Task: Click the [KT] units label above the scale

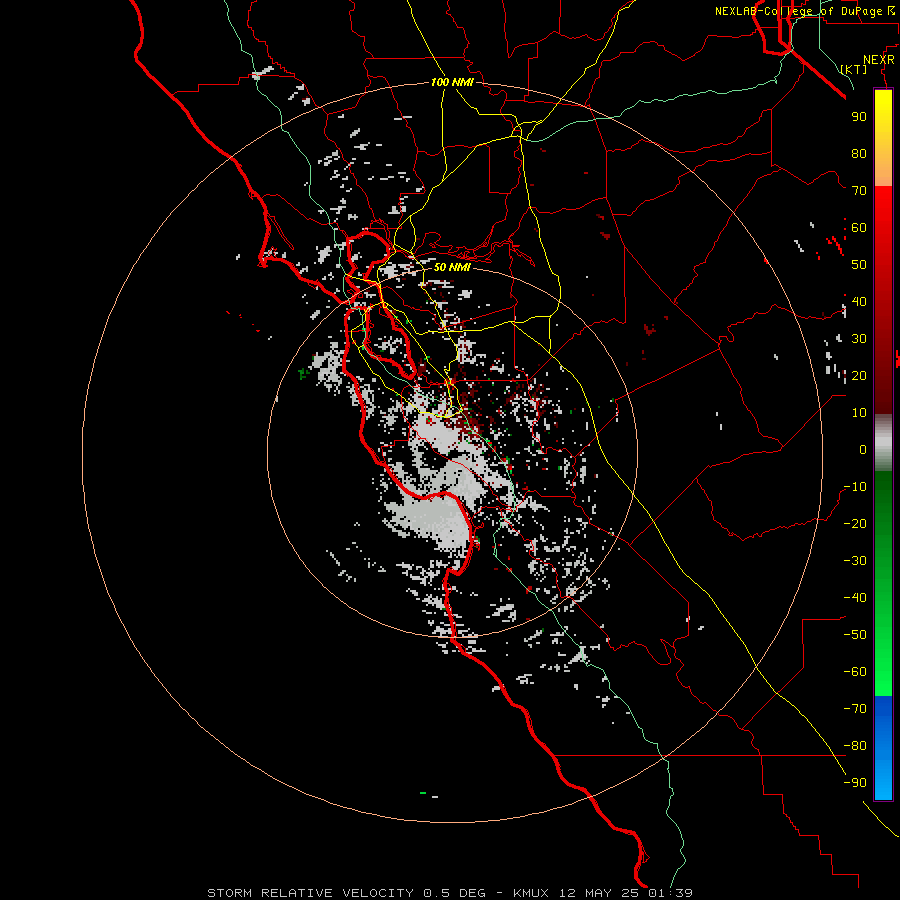Action: click(x=854, y=69)
